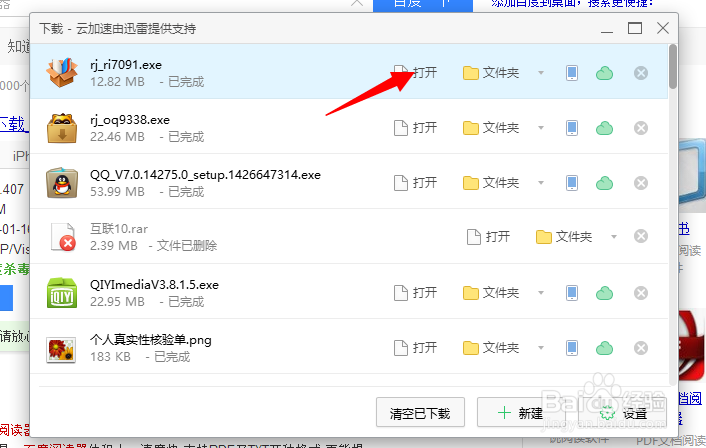Expand dropdown arrow in 互联10.rar row
The width and height of the screenshot is (706, 448).
[x=614, y=237]
